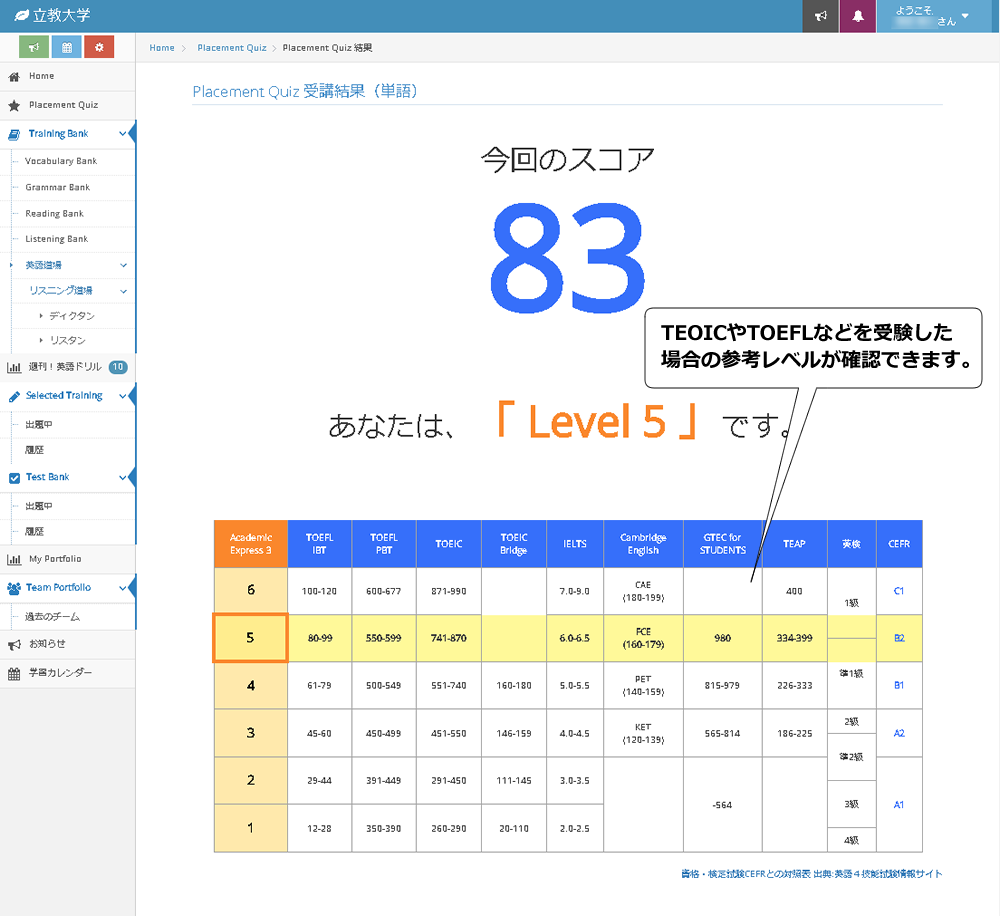The height and width of the screenshot is (916, 1000).
Task: Click the TOEFL PBT 550-599 cell
Action: coord(383,638)
